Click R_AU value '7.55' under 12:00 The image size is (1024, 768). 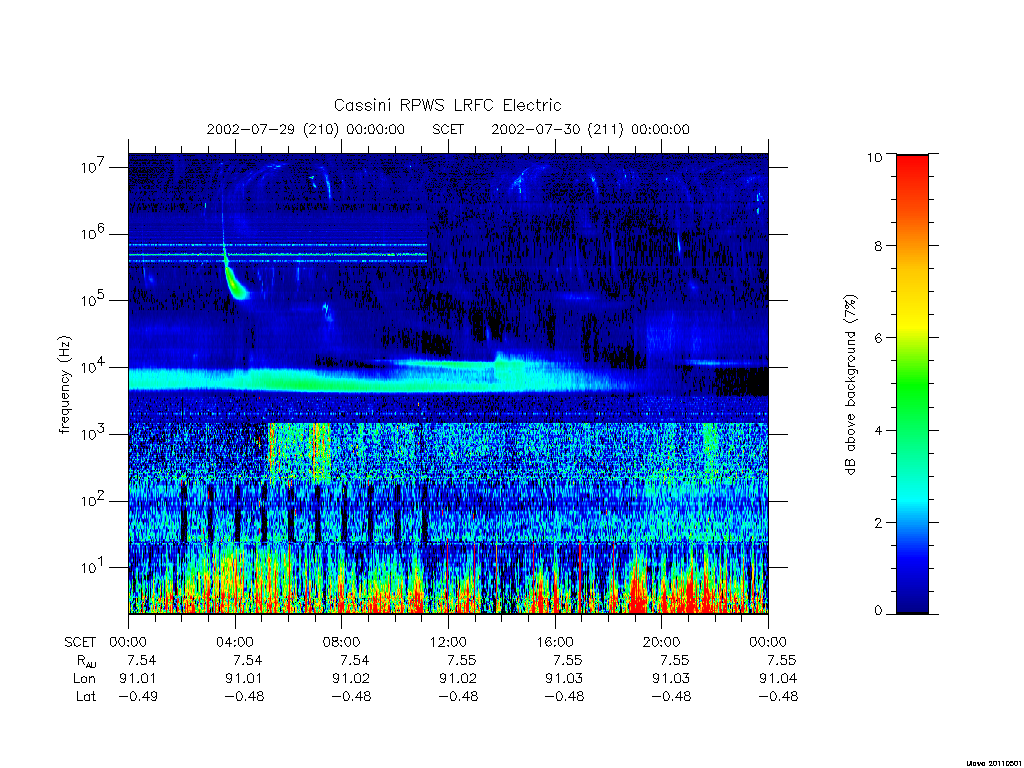coord(462,660)
